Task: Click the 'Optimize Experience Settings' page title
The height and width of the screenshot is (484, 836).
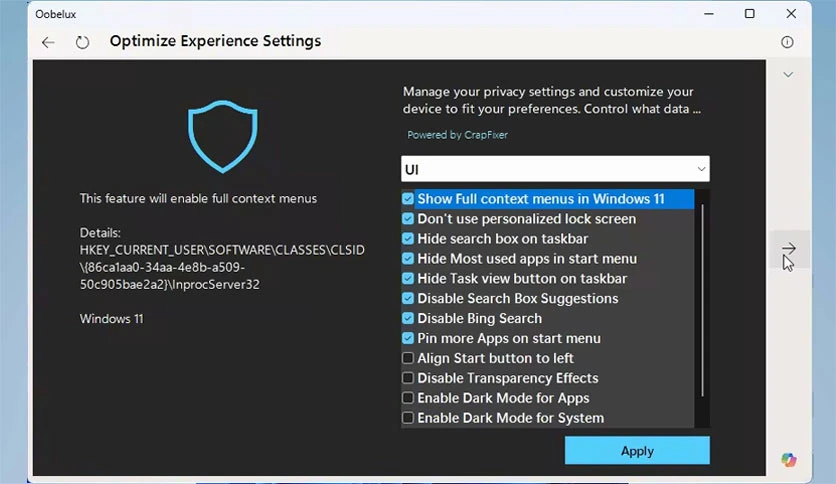Action: point(215,41)
